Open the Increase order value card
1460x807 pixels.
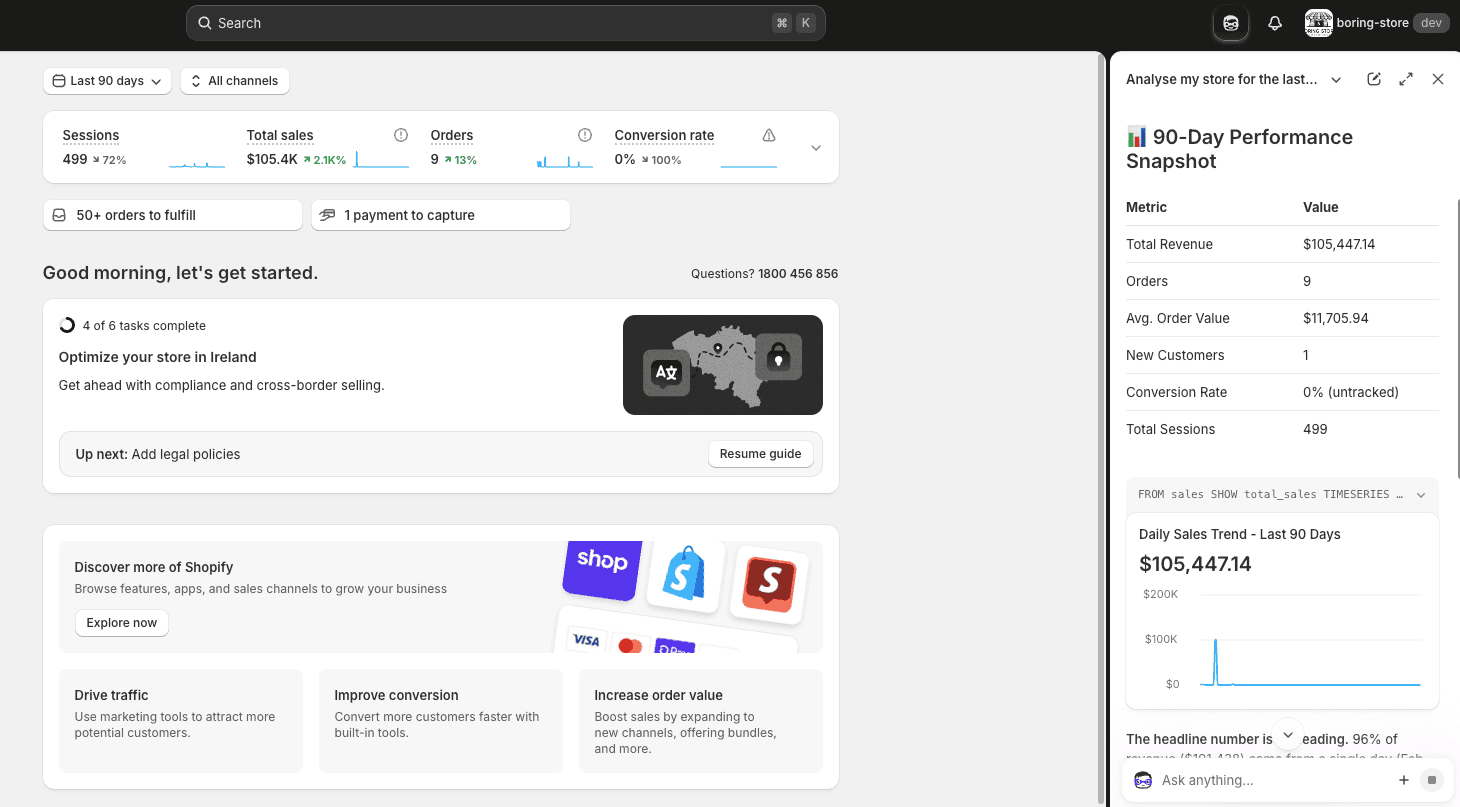[701, 721]
